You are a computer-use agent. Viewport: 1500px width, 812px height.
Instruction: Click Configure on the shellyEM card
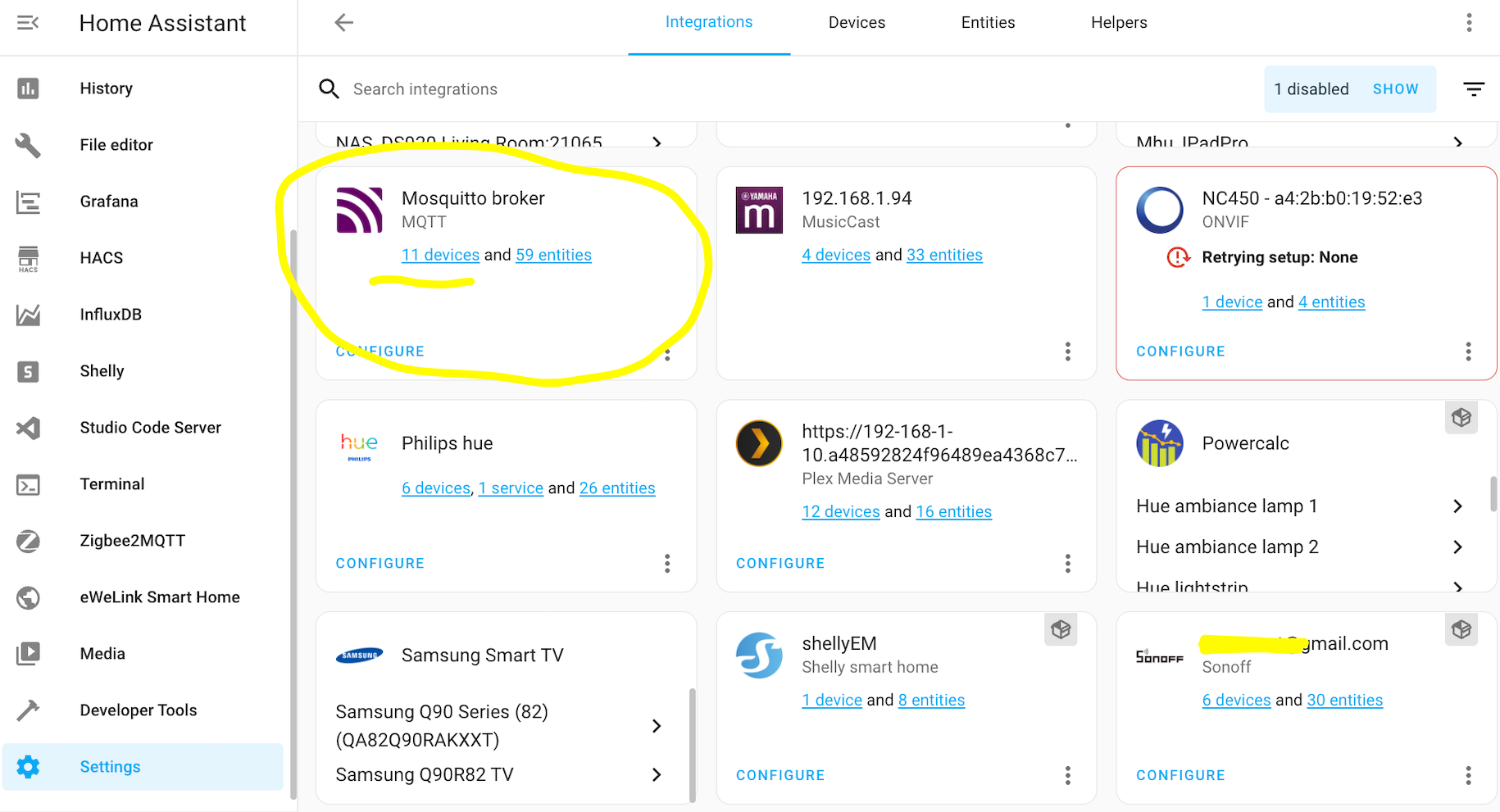coord(780,775)
